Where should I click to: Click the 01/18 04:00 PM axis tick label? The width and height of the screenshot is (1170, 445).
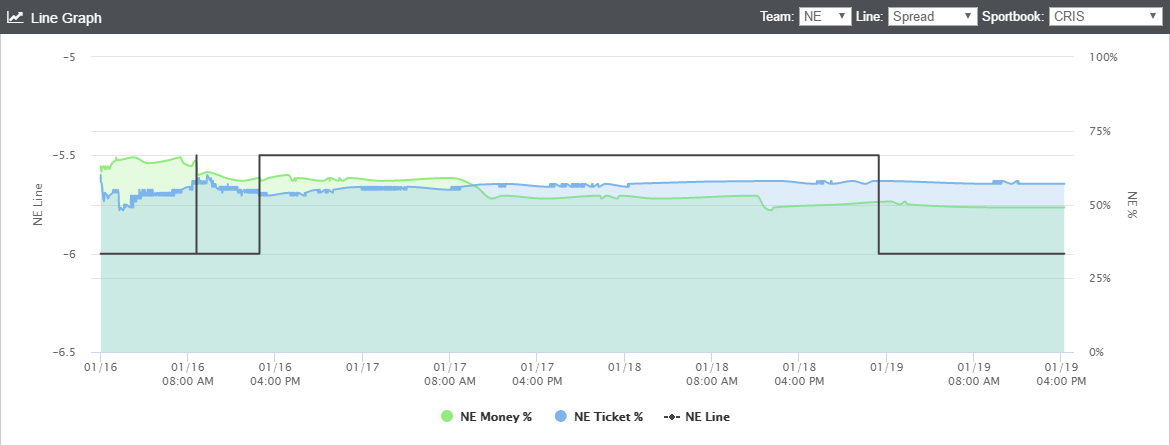point(798,374)
